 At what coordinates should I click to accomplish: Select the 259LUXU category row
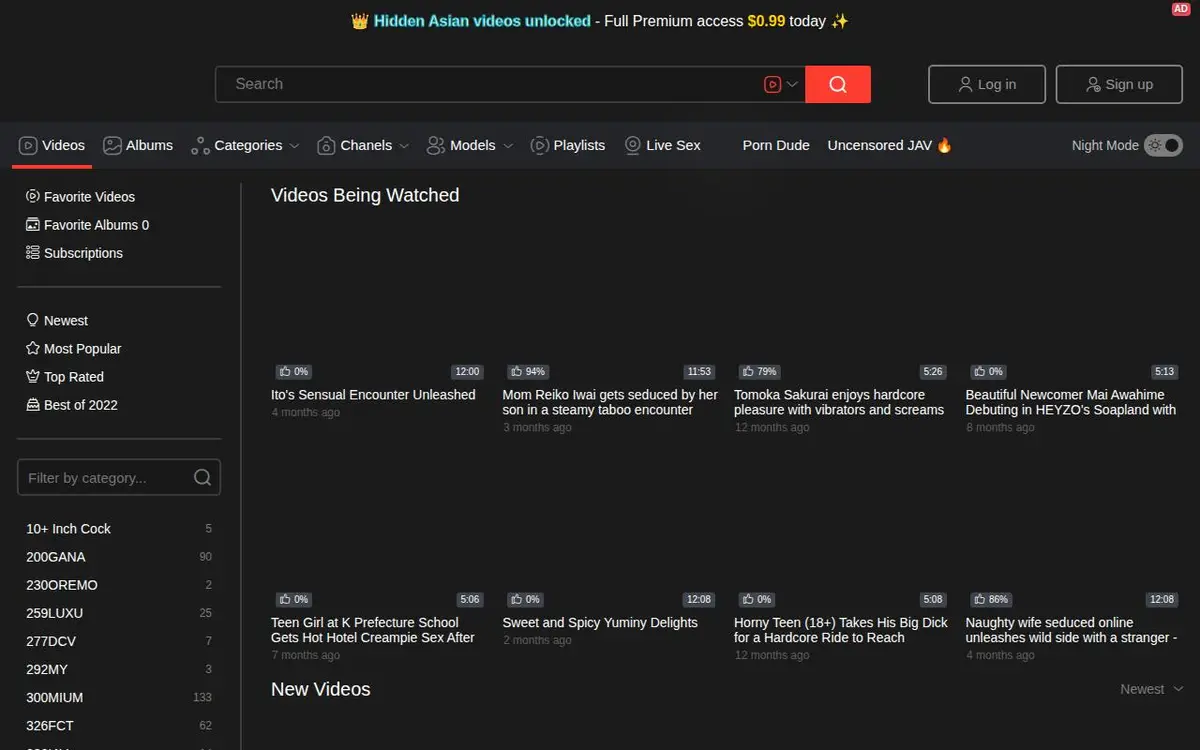[x=119, y=613]
